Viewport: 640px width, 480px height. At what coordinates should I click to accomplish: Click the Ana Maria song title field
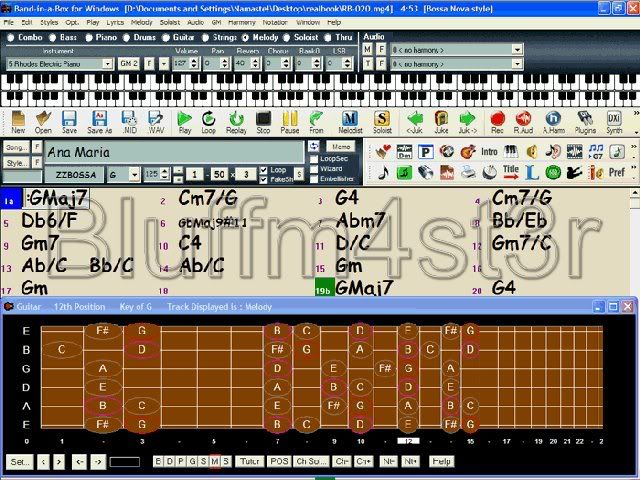pyautogui.click(x=174, y=152)
